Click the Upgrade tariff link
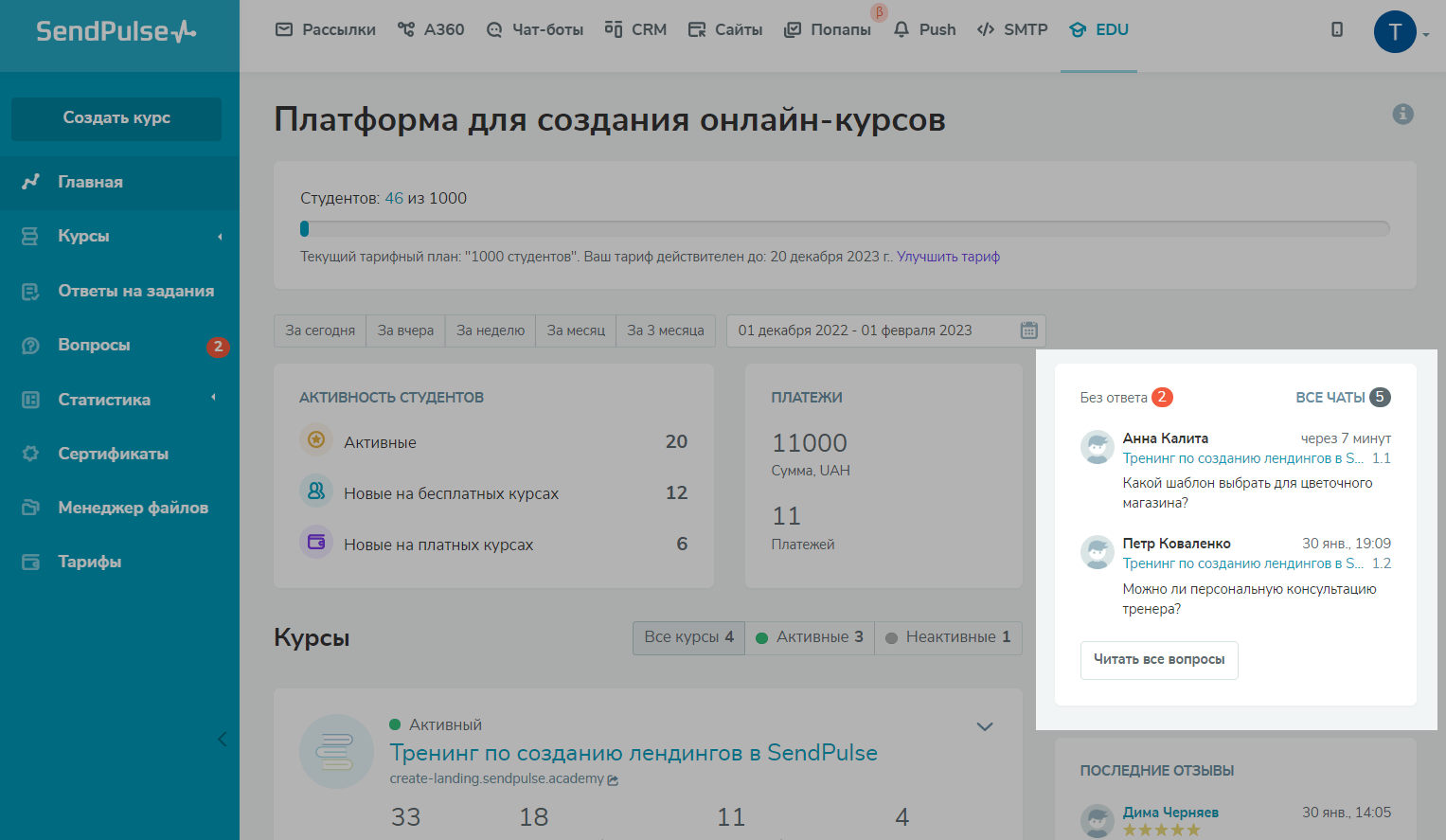1446x840 pixels. click(948, 257)
